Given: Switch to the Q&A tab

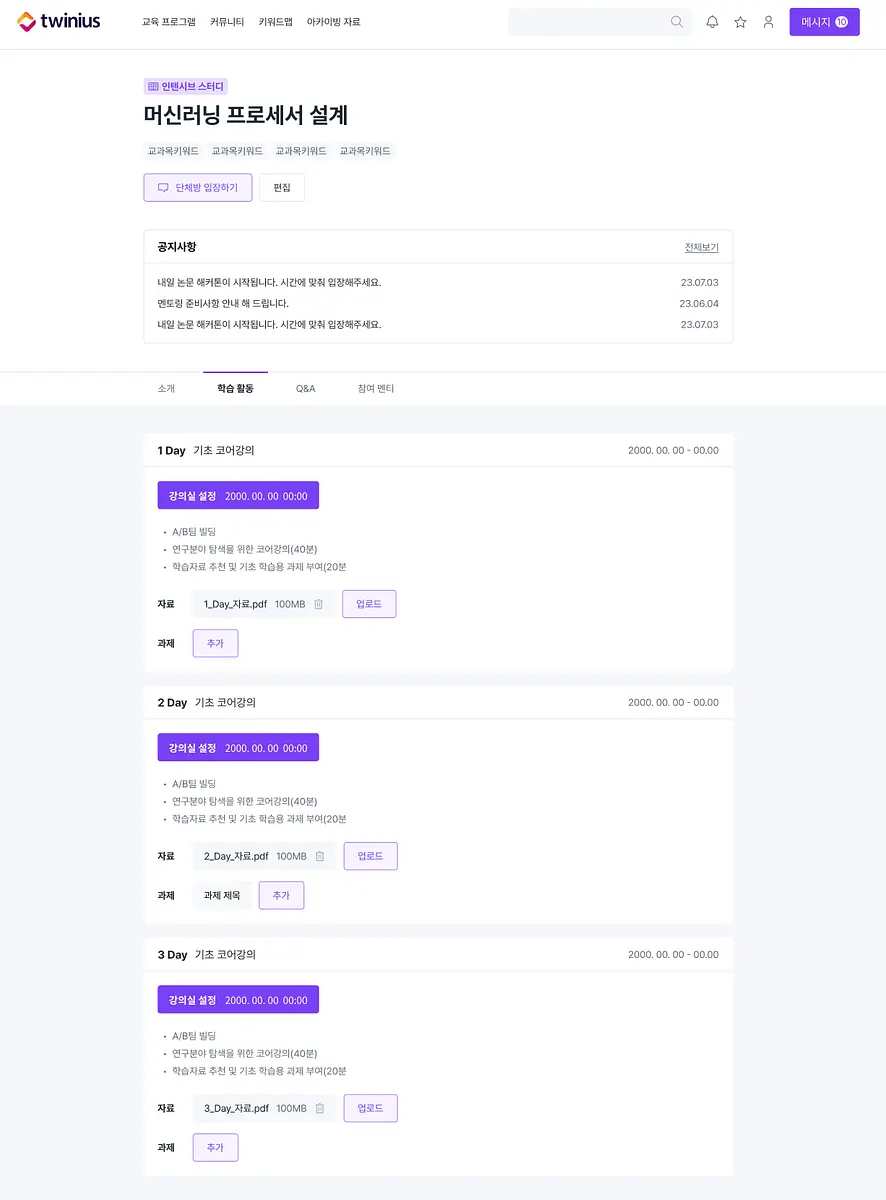Looking at the screenshot, I should click(305, 388).
